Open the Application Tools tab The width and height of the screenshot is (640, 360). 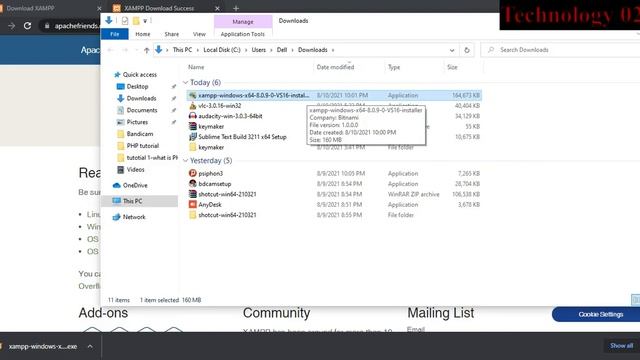[243, 34]
